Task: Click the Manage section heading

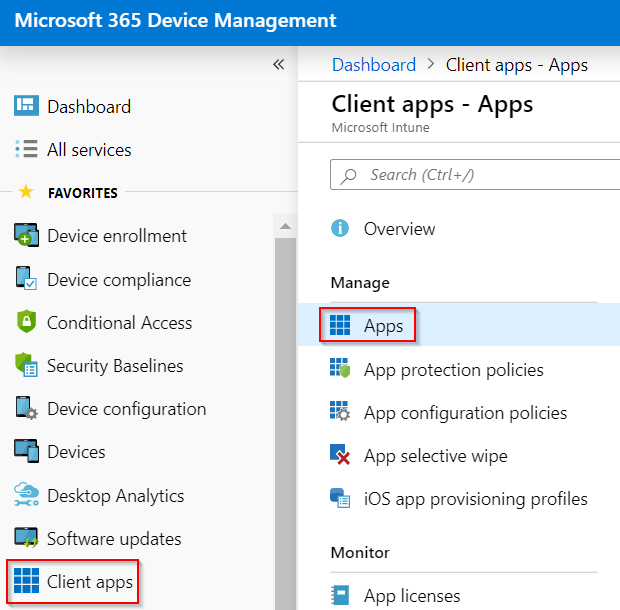Action: 360,283
